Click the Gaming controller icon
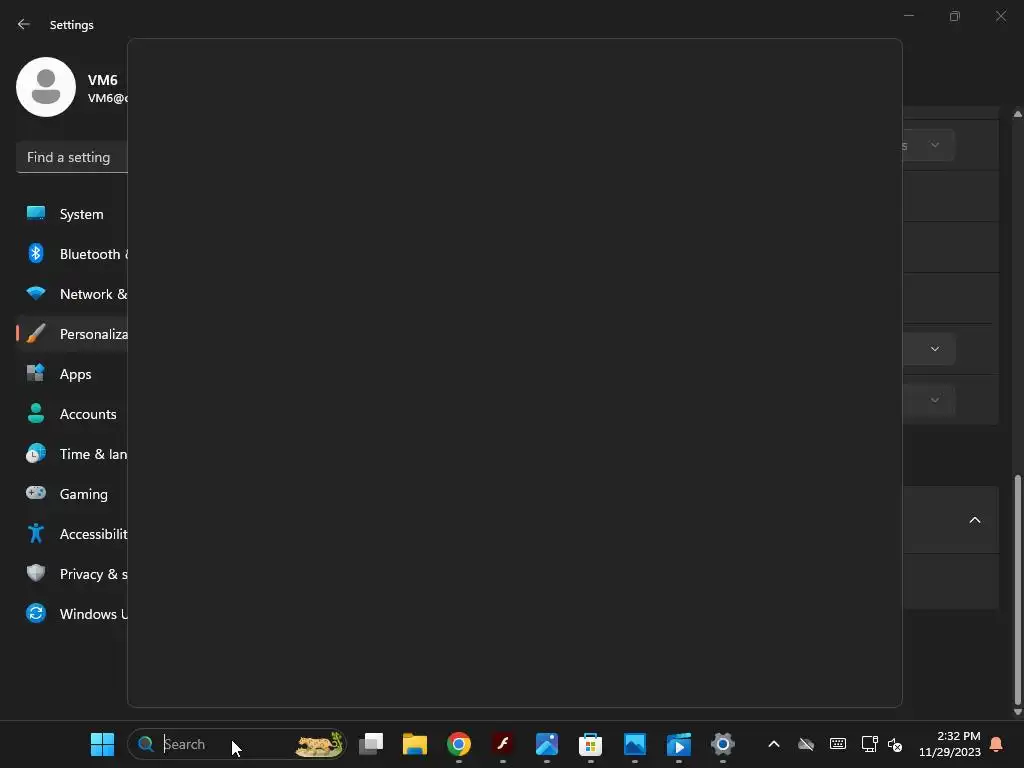The width and height of the screenshot is (1024, 768). click(36, 493)
